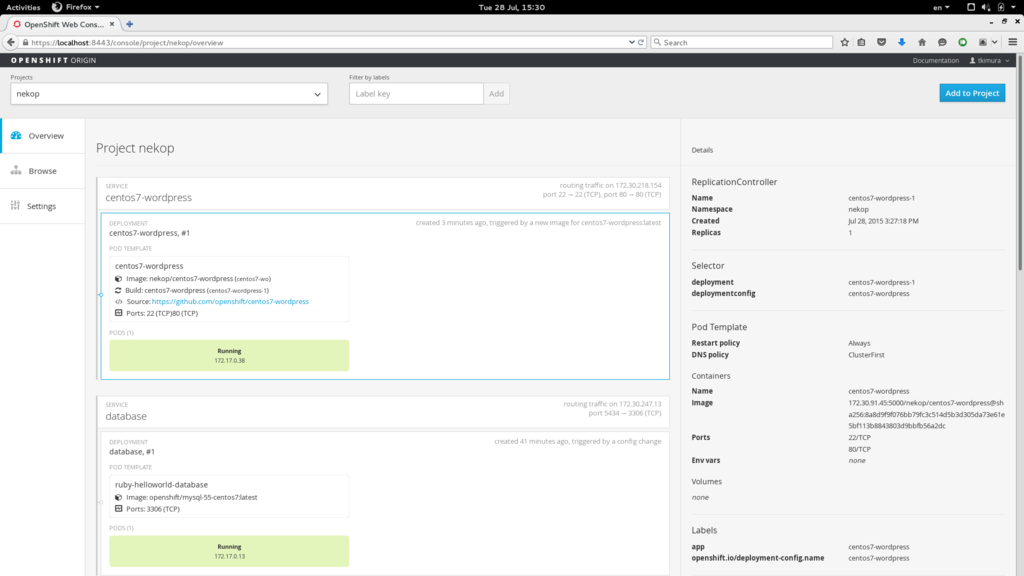
Task: Select the Settings sidebar item
Action: 42,206
